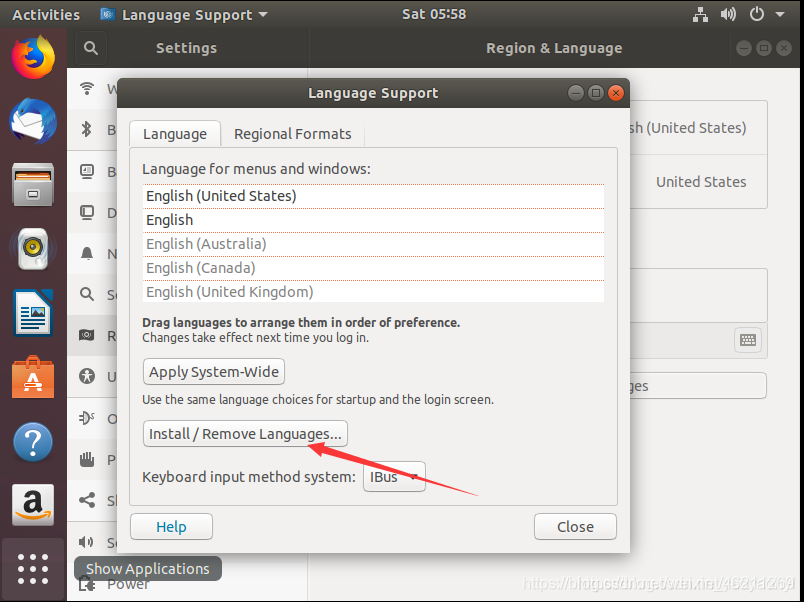
Task: Select English (Australia) in language list
Action: (373, 244)
